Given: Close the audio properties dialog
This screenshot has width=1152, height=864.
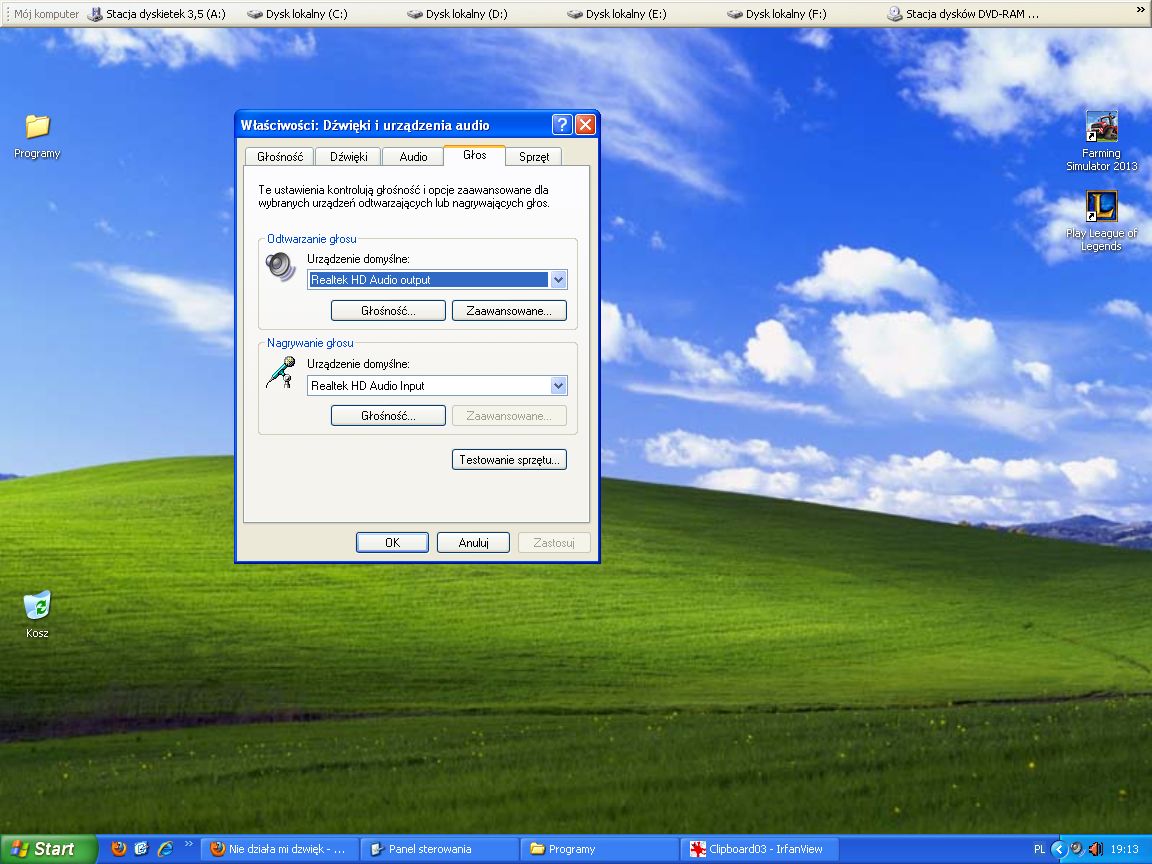Looking at the screenshot, I should point(585,125).
